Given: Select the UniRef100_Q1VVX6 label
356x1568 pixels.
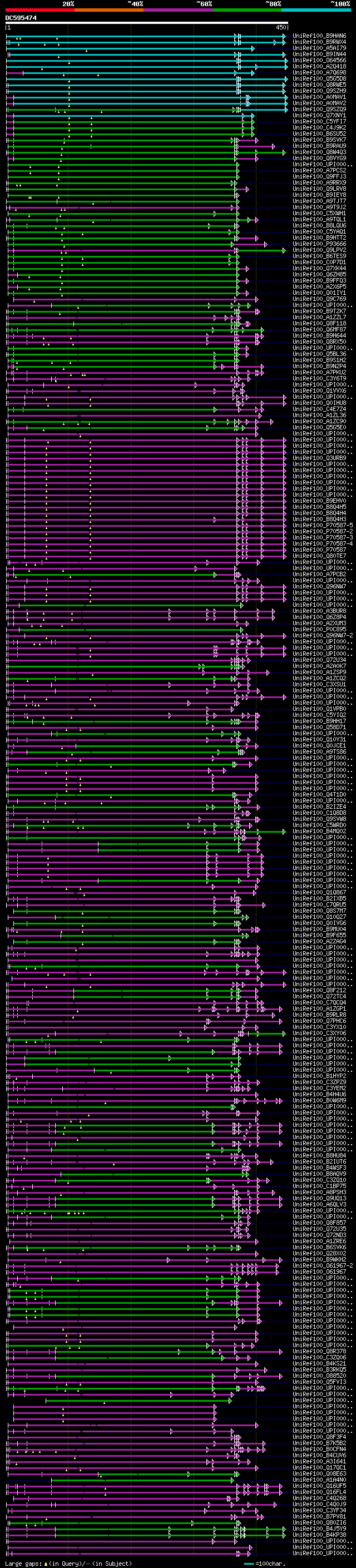Looking at the screenshot, I should [x=319, y=391].
